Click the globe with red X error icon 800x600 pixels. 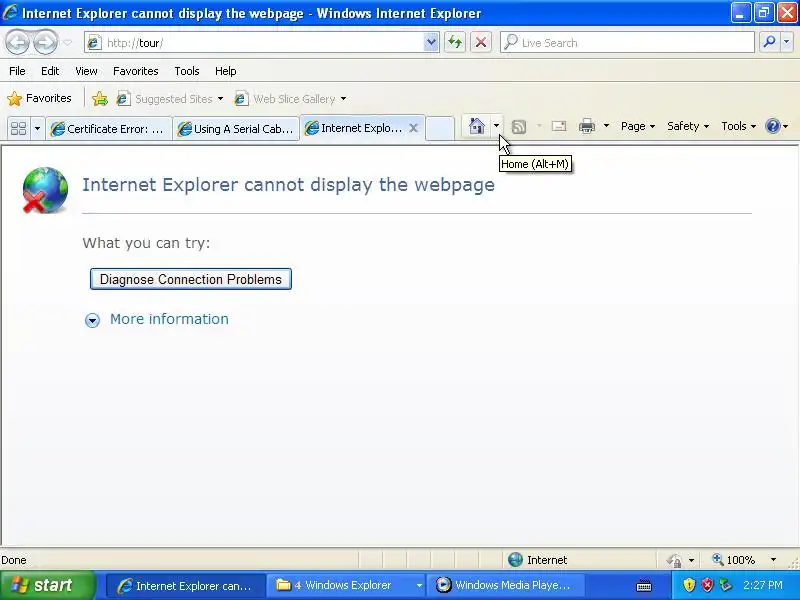pyautogui.click(x=45, y=190)
